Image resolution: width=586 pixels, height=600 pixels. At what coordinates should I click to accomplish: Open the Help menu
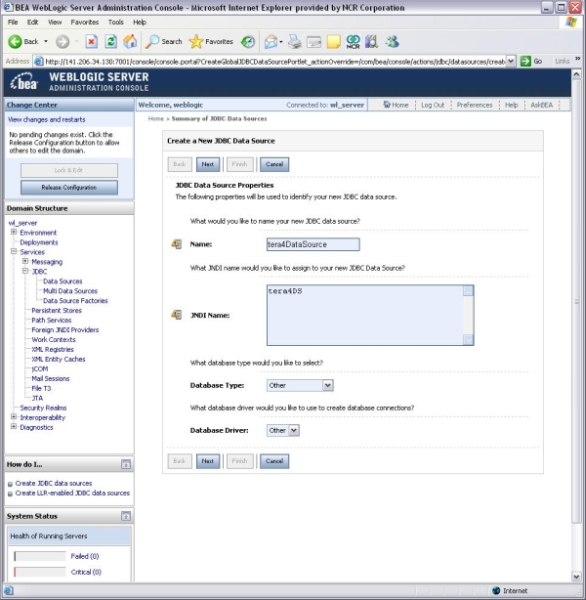point(140,22)
